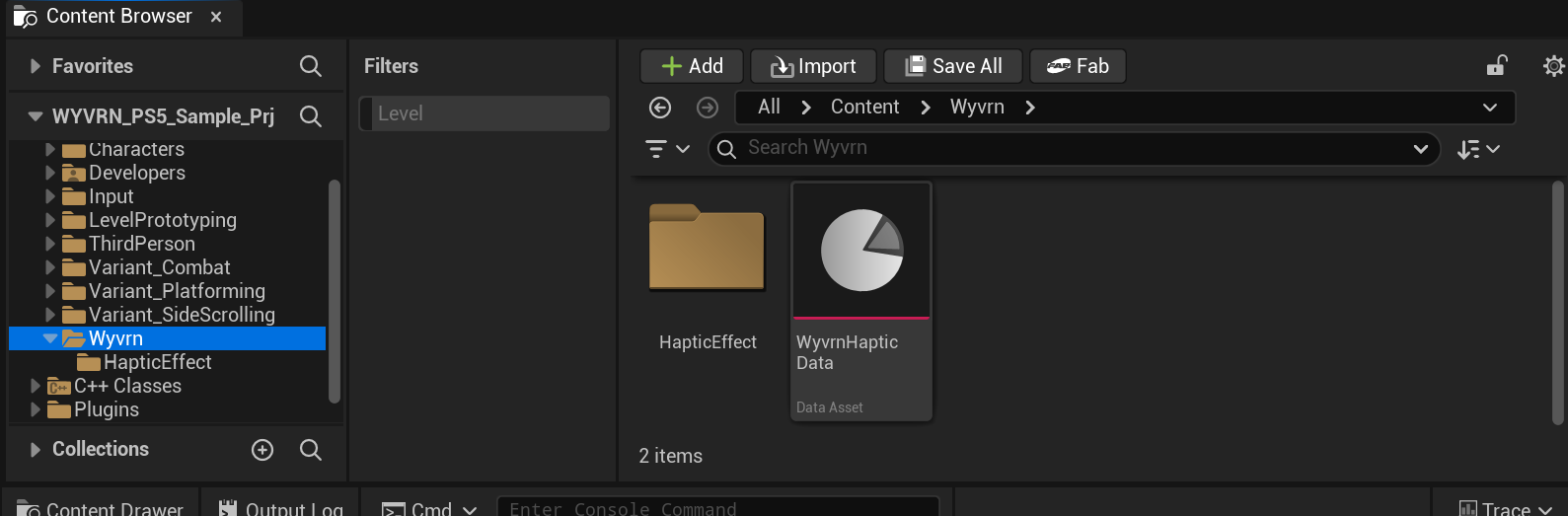Open content browser settings gear

(x=1553, y=66)
